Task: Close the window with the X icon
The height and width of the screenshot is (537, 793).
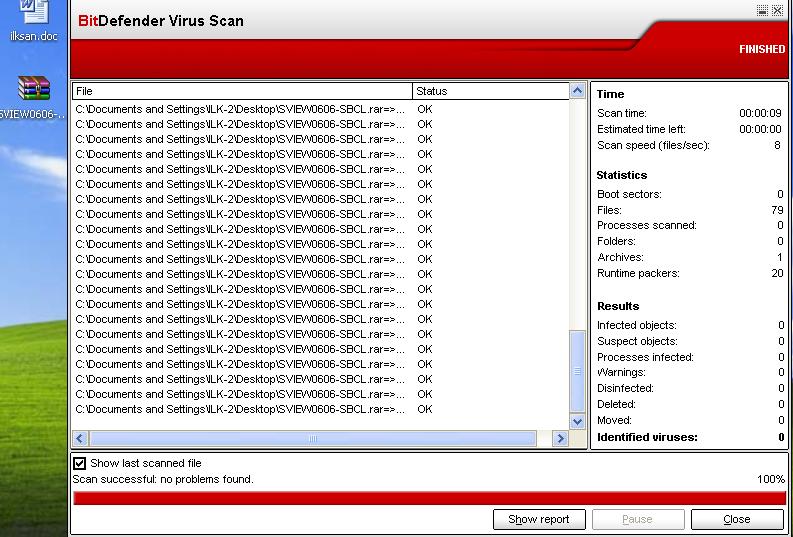Action: click(777, 11)
